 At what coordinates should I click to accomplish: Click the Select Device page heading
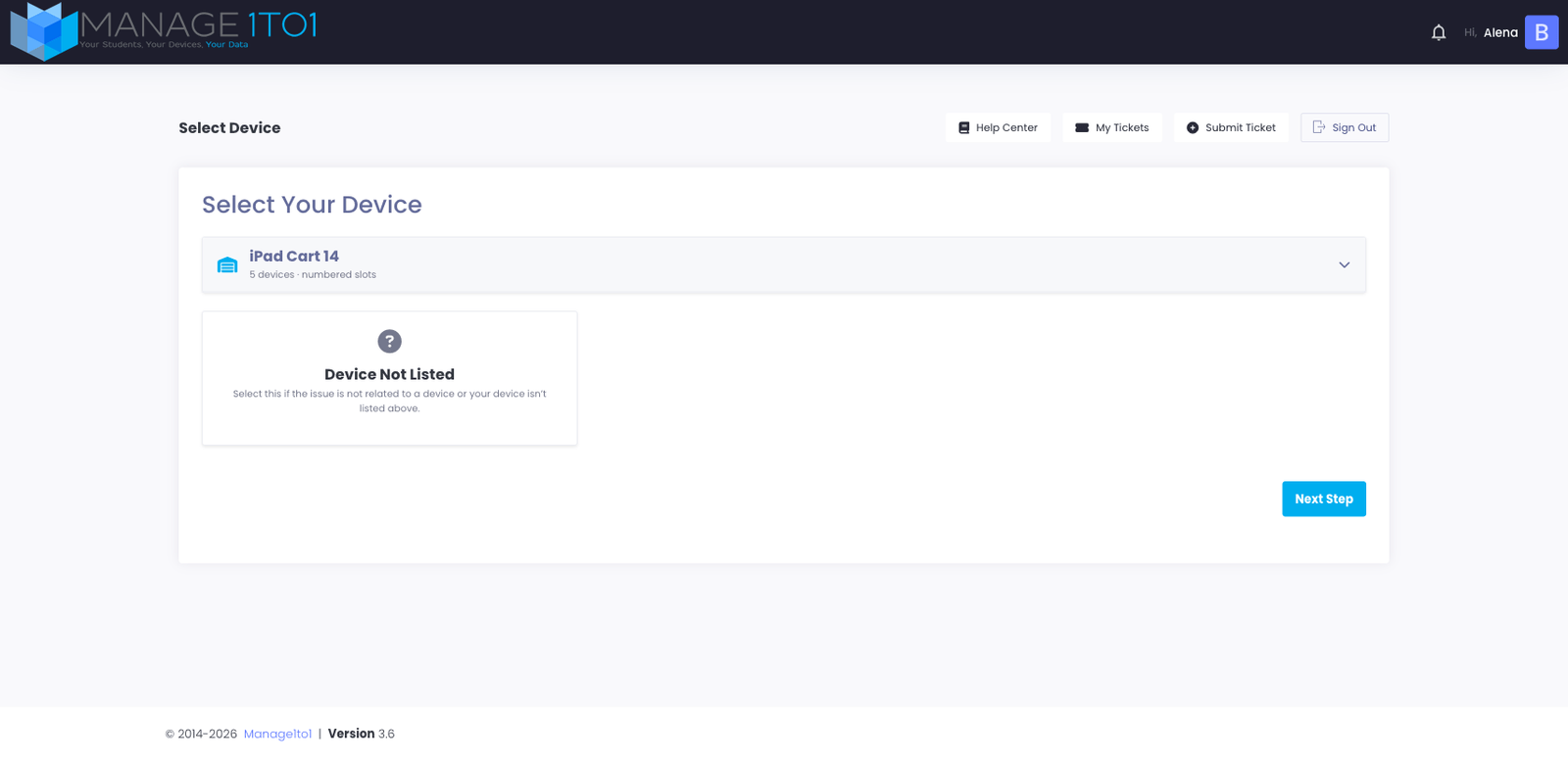(229, 127)
